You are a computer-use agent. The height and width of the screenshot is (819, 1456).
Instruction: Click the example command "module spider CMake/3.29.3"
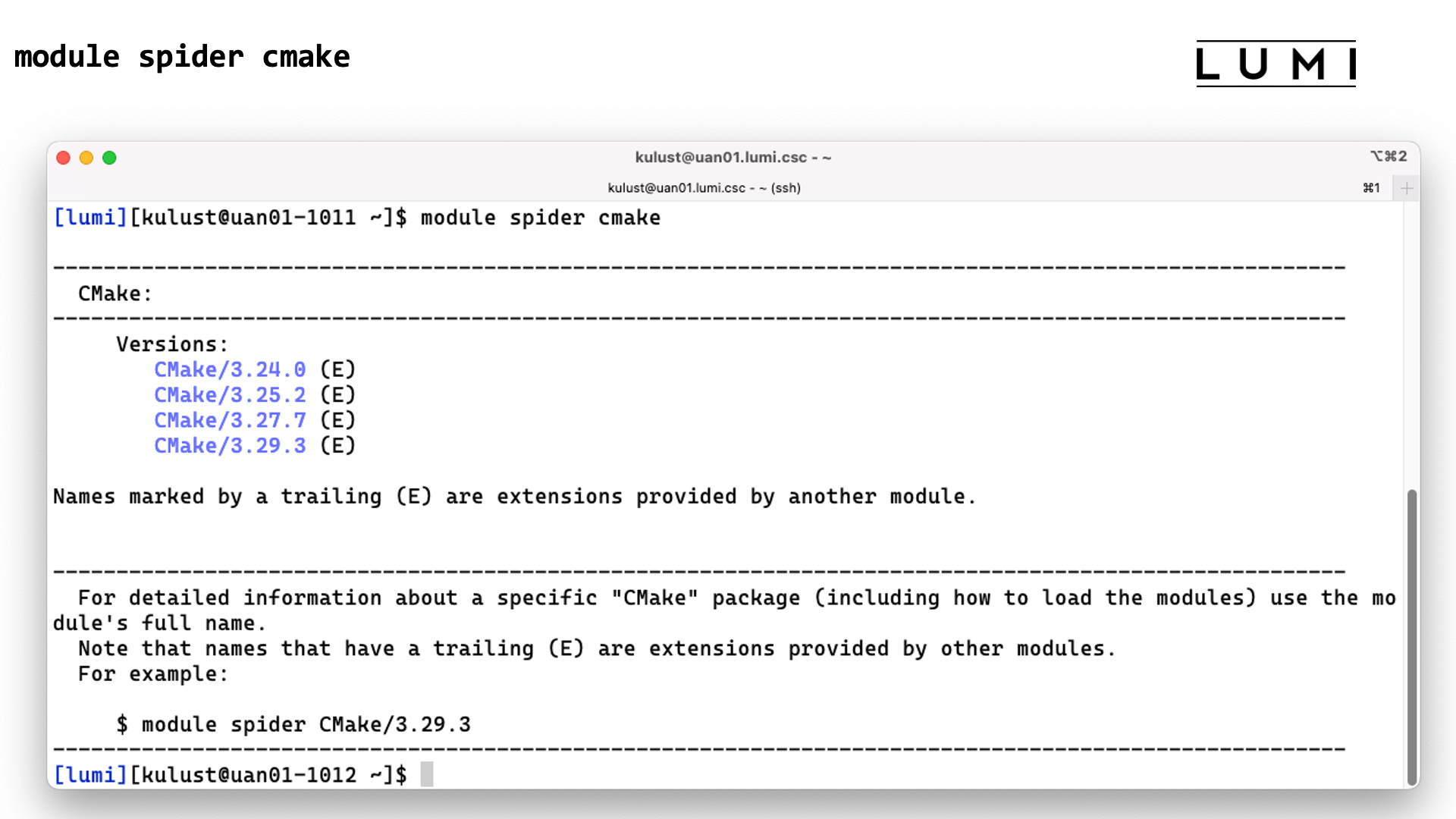tap(306, 724)
